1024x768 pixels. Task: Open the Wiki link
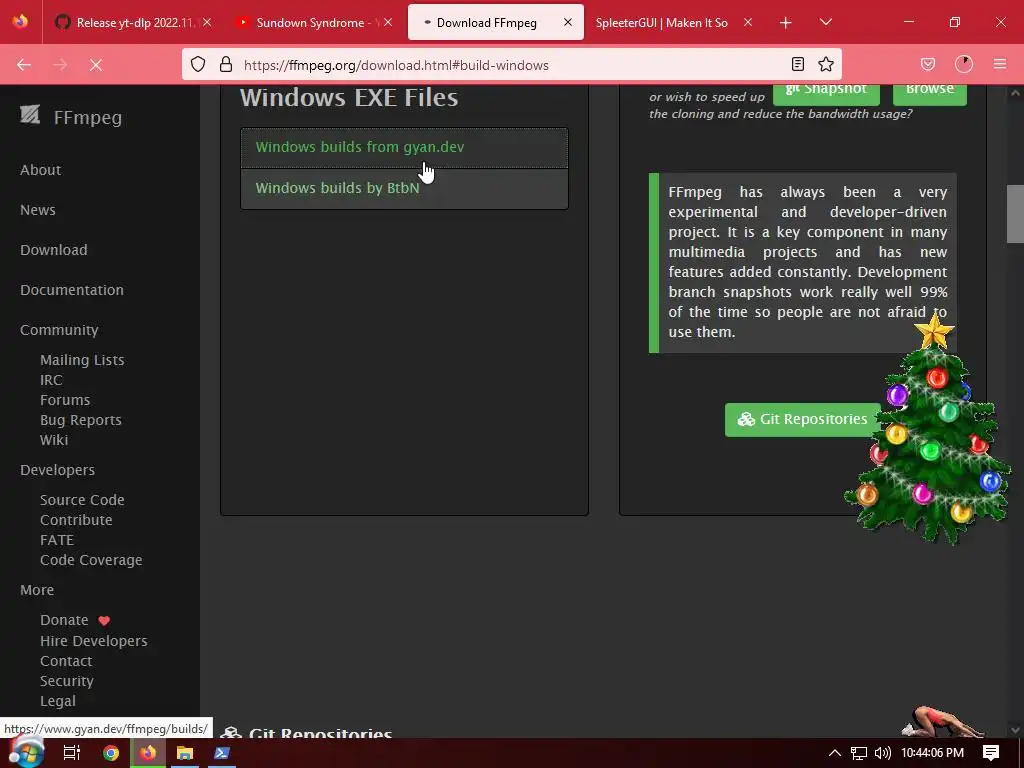(x=54, y=440)
